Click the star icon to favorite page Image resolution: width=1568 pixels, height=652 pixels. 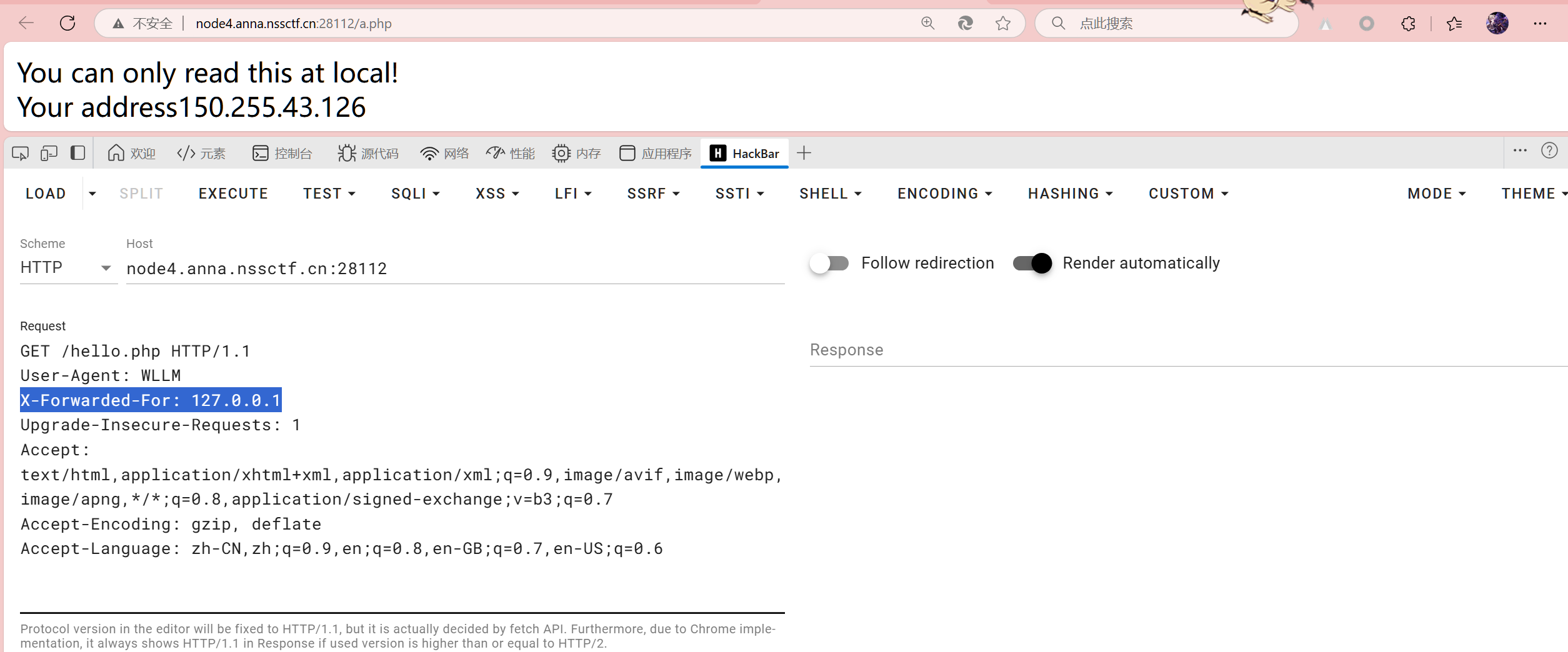point(1003,24)
